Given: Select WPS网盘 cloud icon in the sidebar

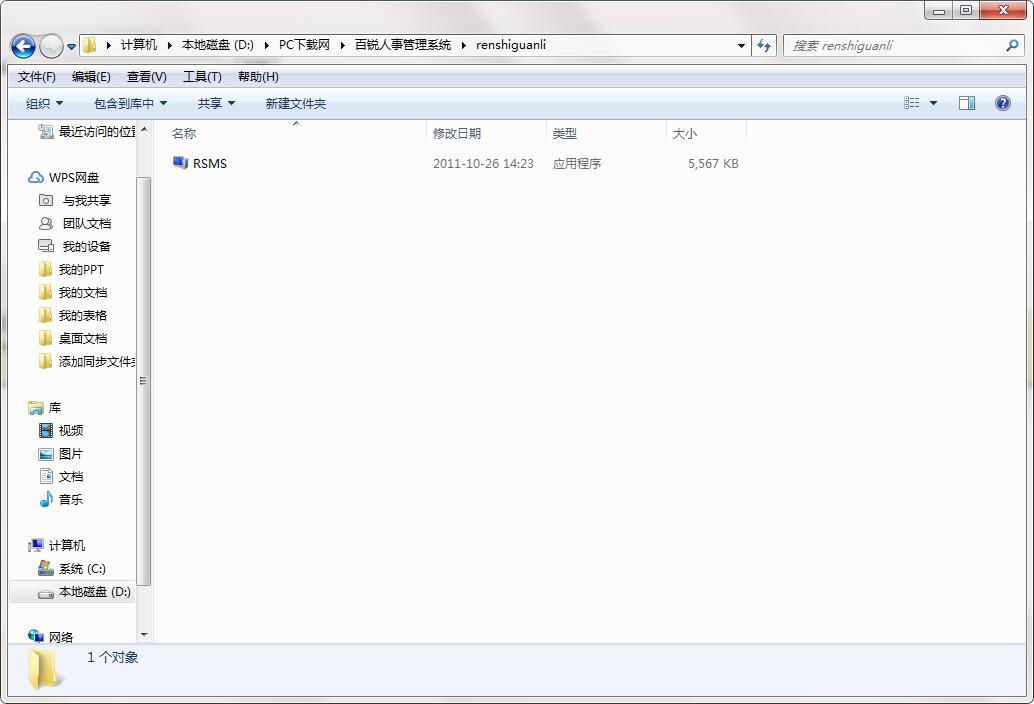Looking at the screenshot, I should [36, 177].
